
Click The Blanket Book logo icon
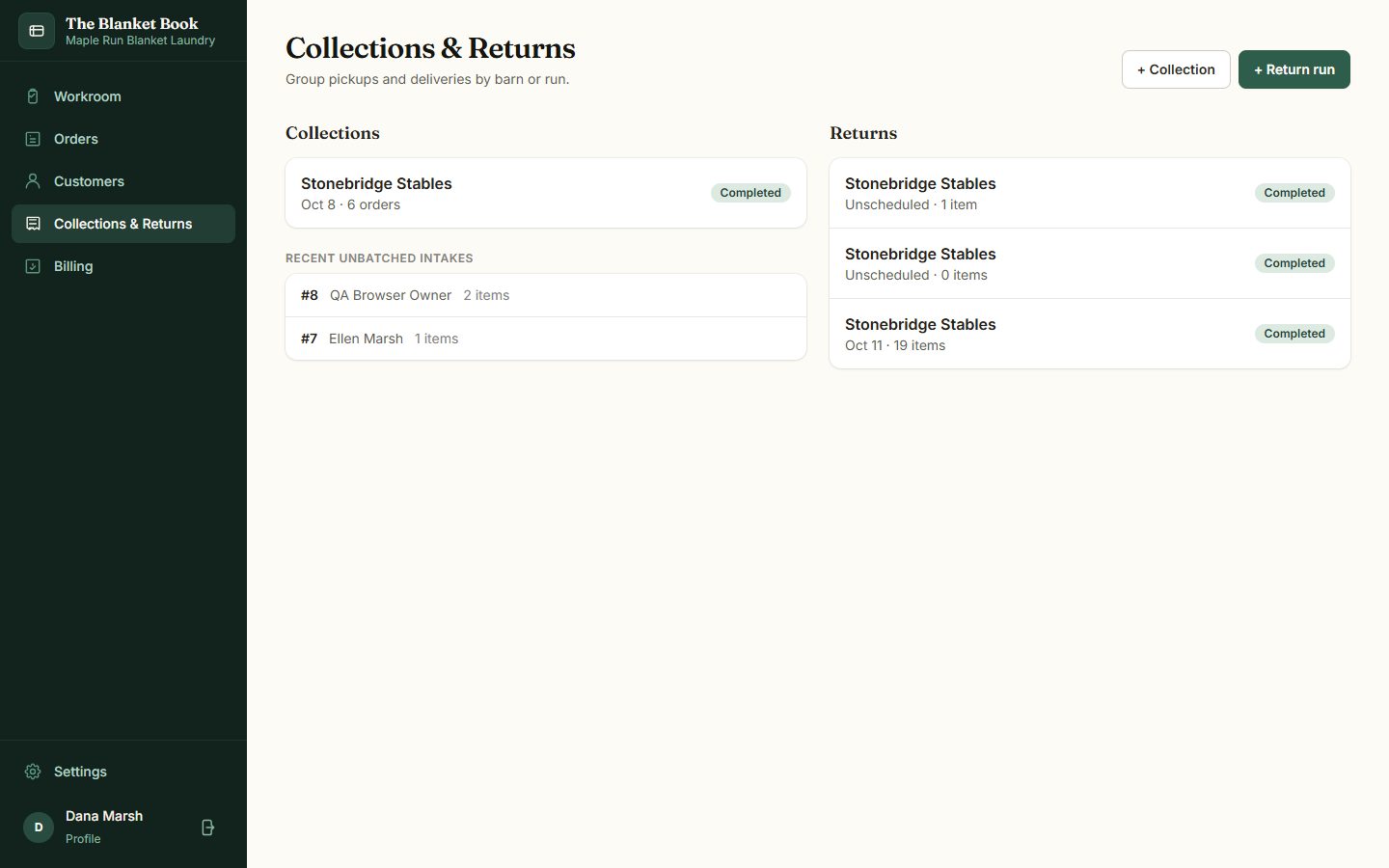tap(37, 31)
